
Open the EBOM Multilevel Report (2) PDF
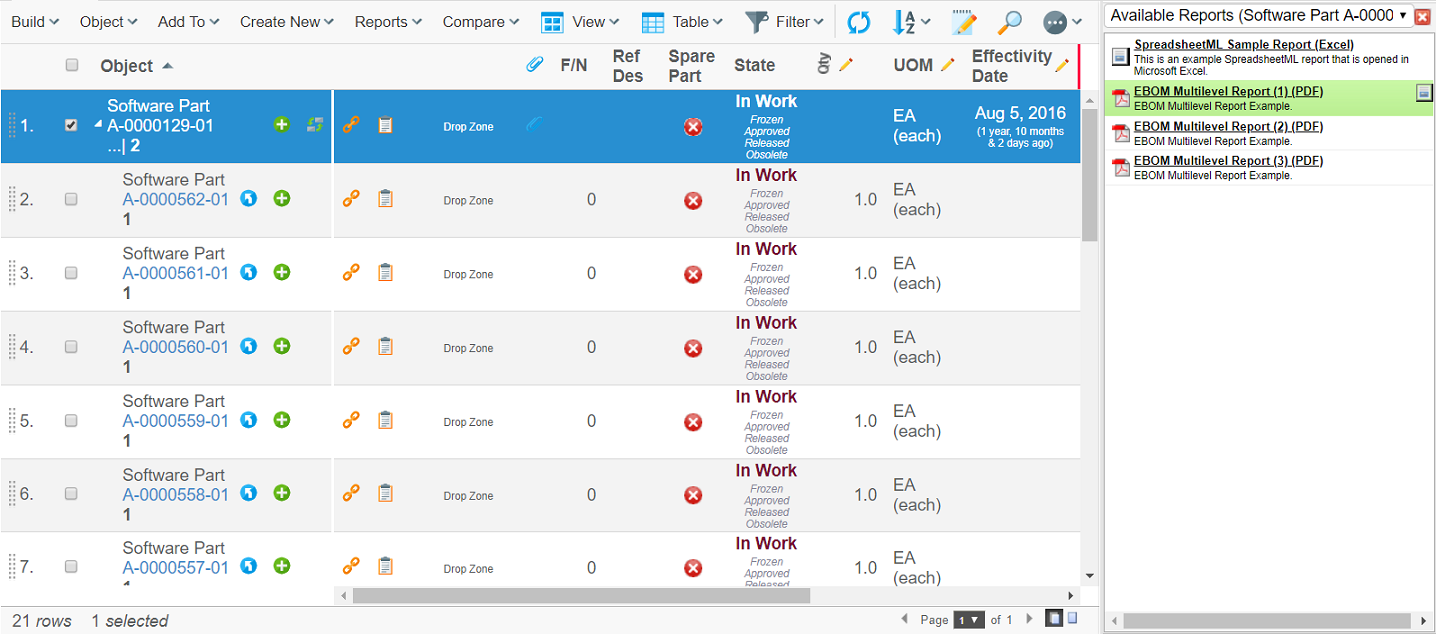tap(1228, 127)
